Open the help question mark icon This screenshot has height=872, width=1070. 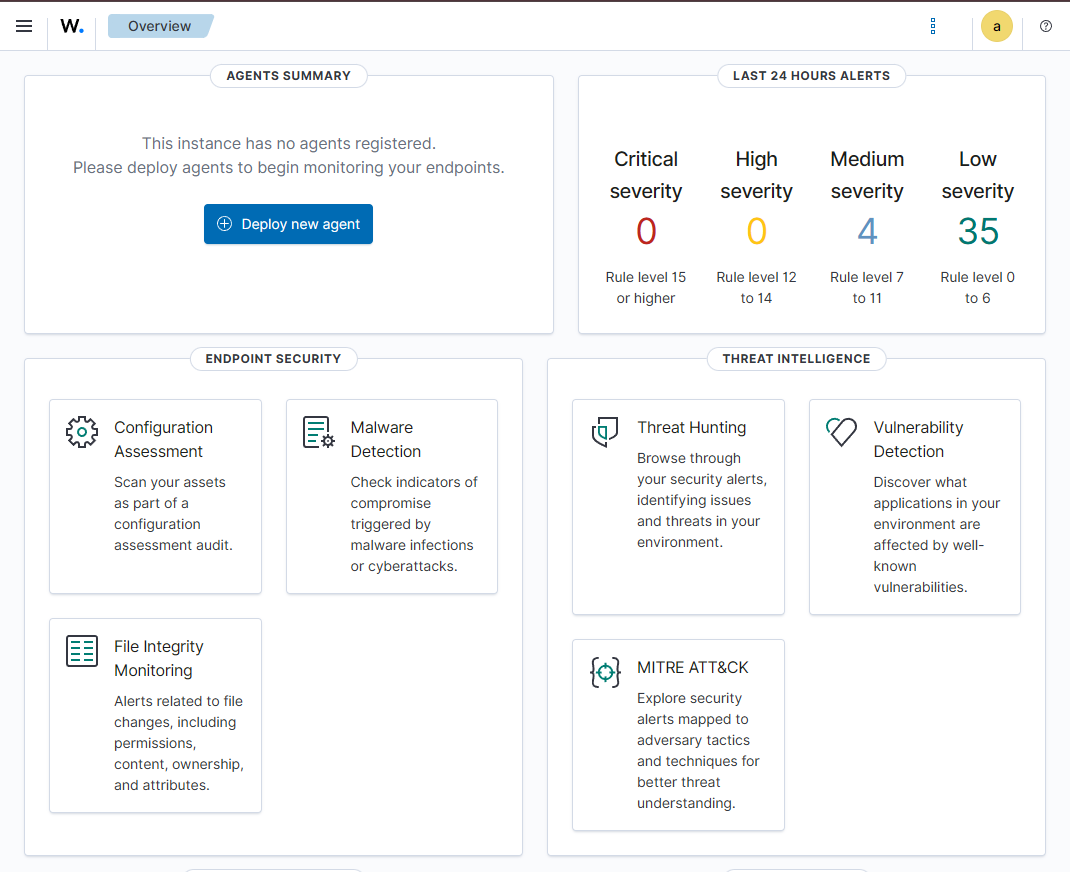click(x=1046, y=26)
